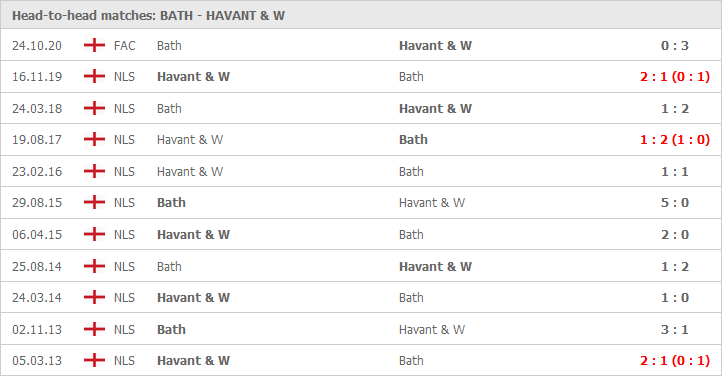This screenshot has width=722, height=376.
Task: Click the England flag on the 23.02.16 row
Action: click(x=94, y=171)
